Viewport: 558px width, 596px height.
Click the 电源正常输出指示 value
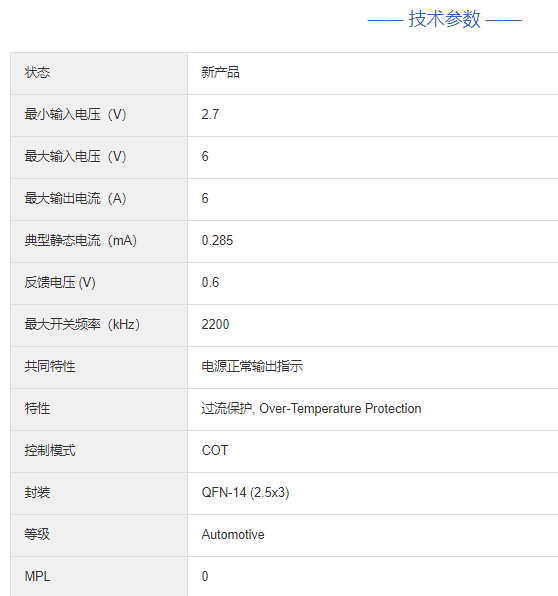(252, 366)
